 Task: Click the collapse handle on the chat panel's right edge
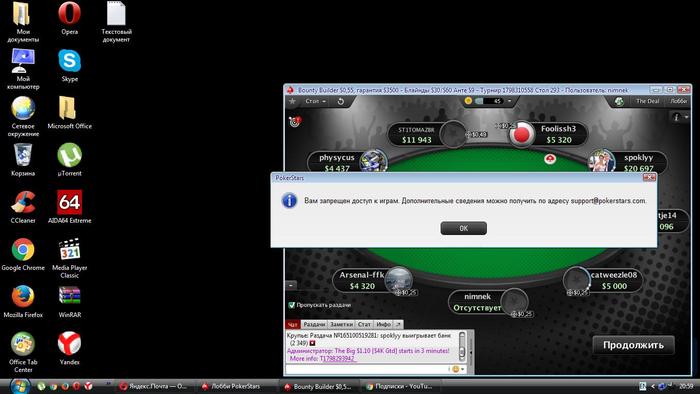coord(471,353)
